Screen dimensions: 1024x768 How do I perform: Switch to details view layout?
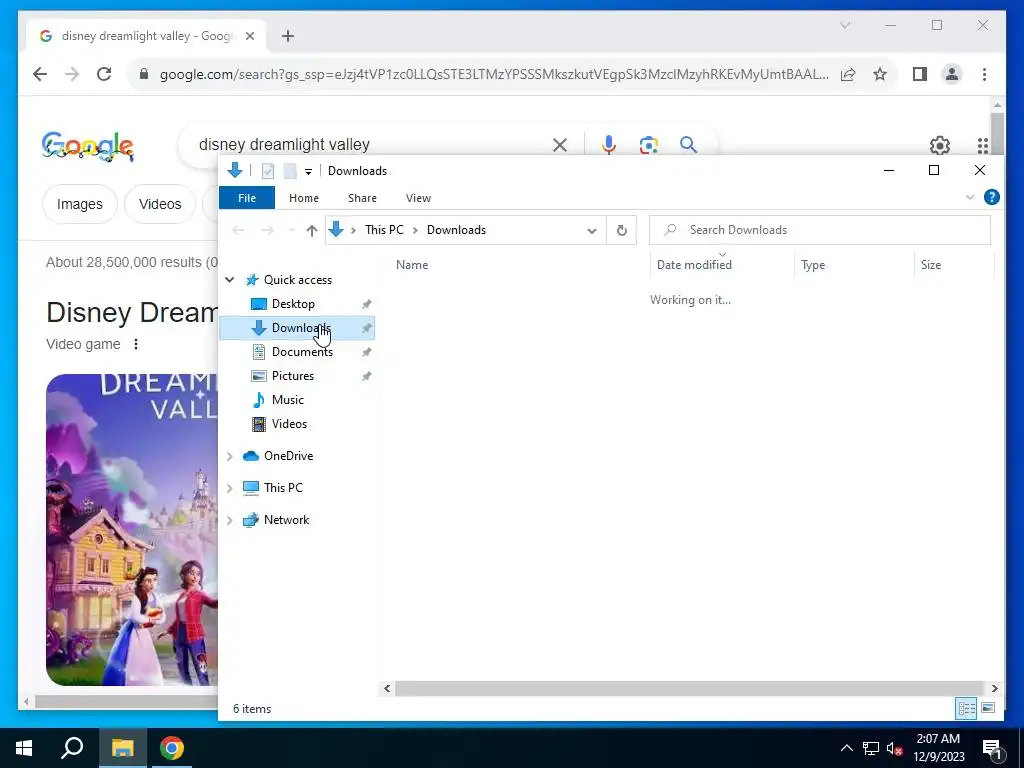(967, 709)
